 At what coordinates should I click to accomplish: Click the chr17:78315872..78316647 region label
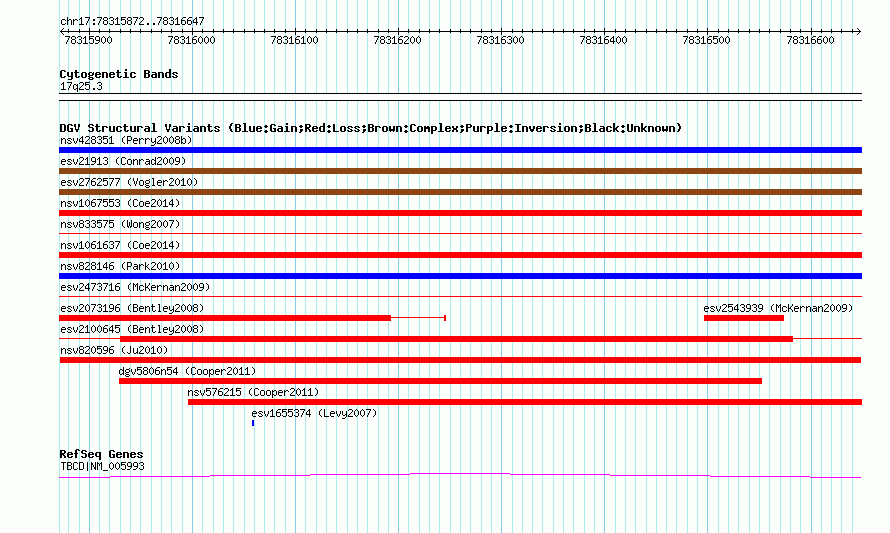(132, 22)
